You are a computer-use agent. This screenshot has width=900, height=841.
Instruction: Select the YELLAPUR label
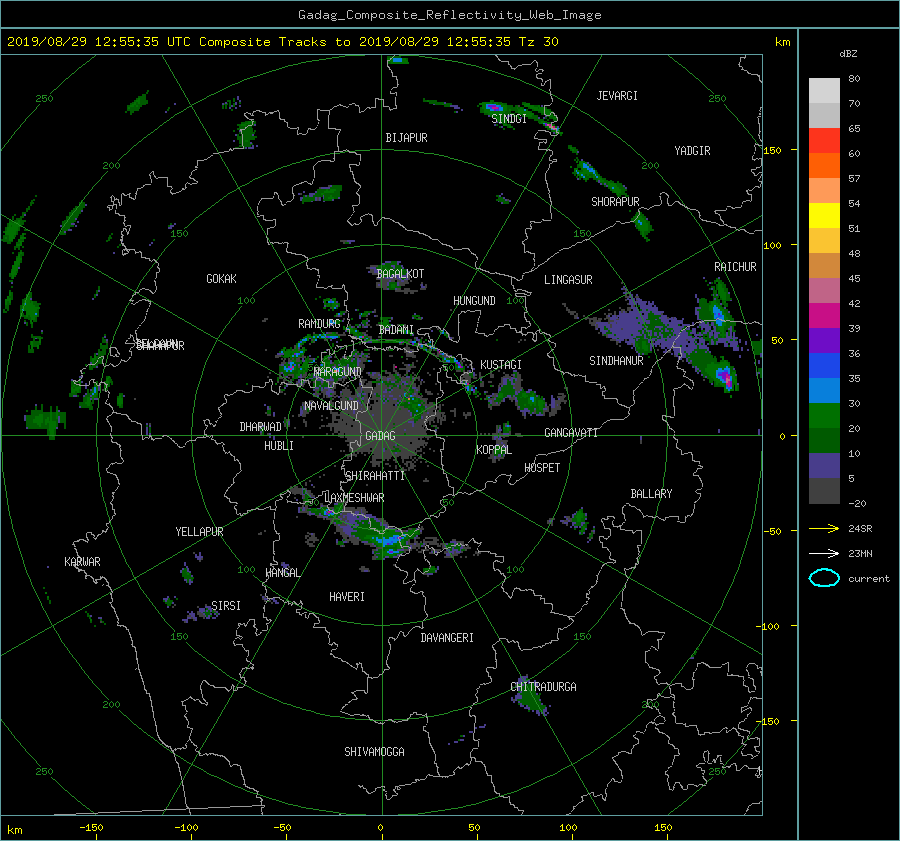(199, 532)
